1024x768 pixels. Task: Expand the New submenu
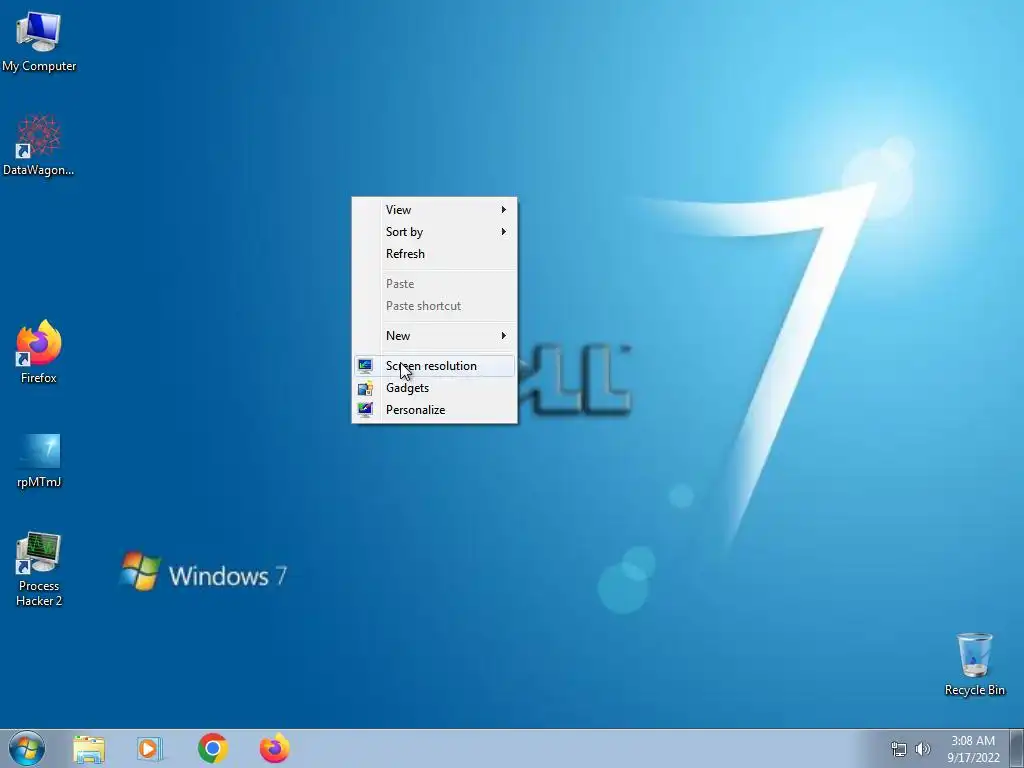pyautogui.click(x=434, y=336)
